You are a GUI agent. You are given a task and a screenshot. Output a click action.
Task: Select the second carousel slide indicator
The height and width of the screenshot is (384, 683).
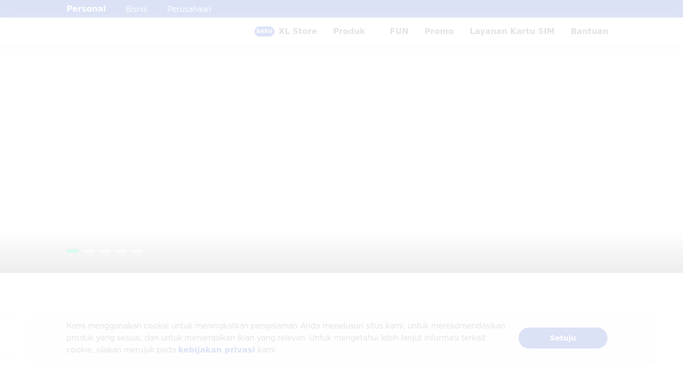(88, 251)
